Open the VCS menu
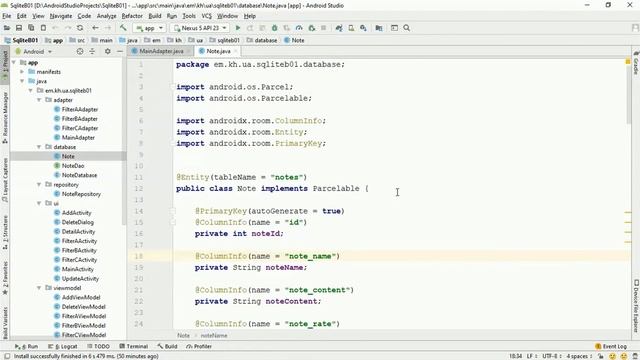 [207, 16]
